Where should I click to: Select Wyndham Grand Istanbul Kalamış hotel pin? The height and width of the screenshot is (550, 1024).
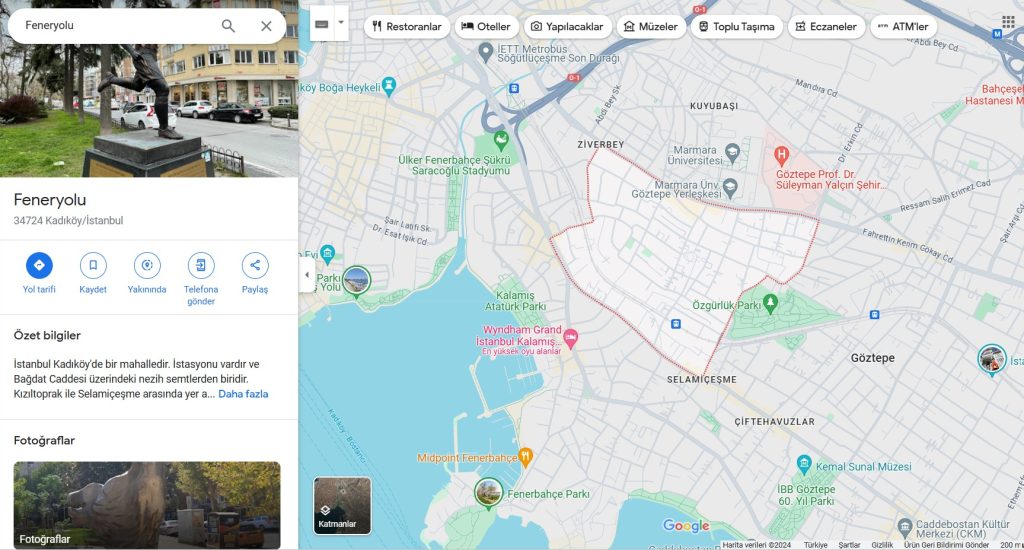point(570,338)
